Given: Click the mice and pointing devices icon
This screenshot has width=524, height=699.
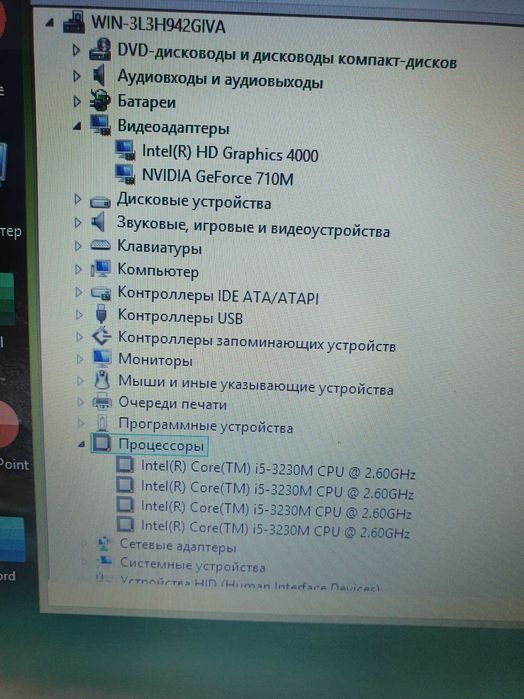Looking at the screenshot, I should (x=102, y=380).
